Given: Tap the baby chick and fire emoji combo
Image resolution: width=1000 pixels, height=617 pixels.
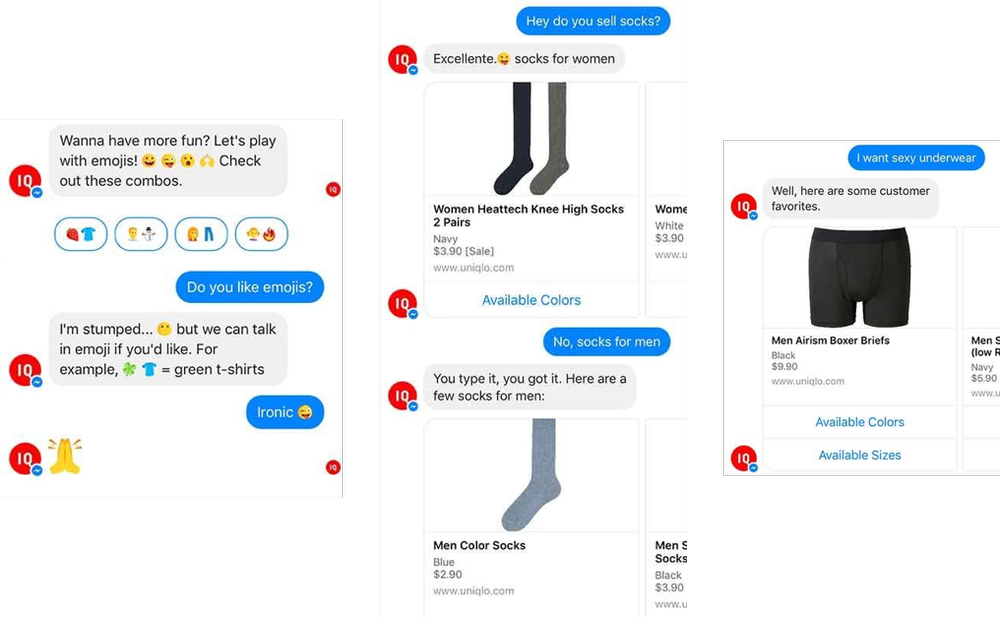Looking at the screenshot, I should tap(261, 234).
